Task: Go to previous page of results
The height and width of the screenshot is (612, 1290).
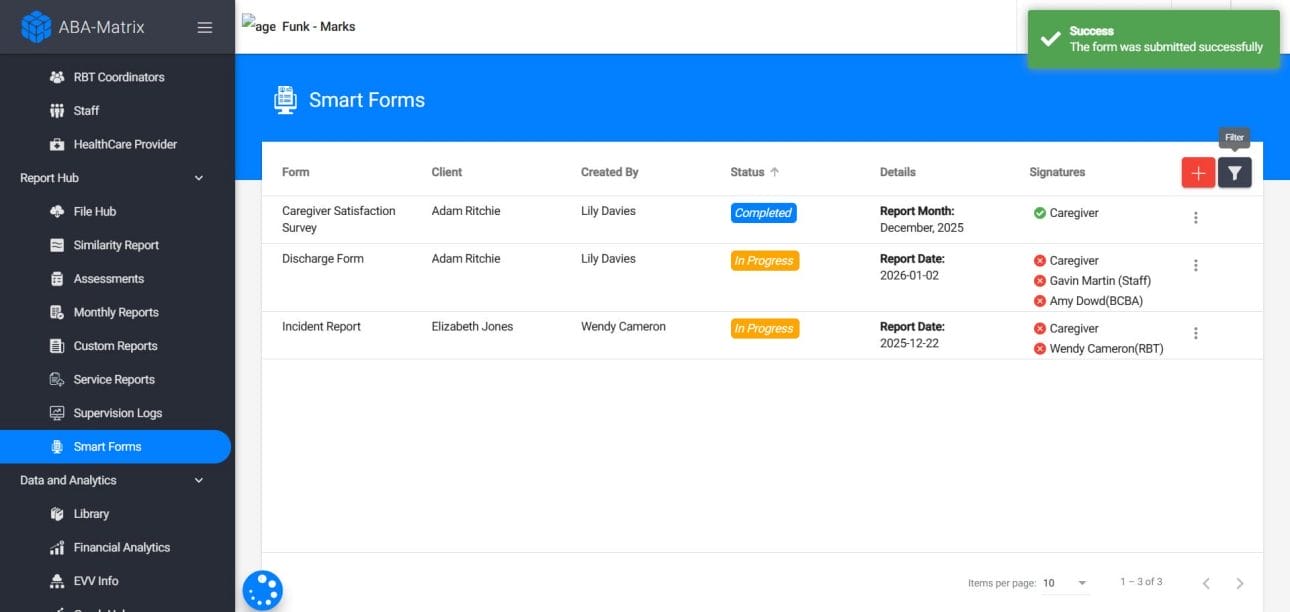Action: (1206, 583)
